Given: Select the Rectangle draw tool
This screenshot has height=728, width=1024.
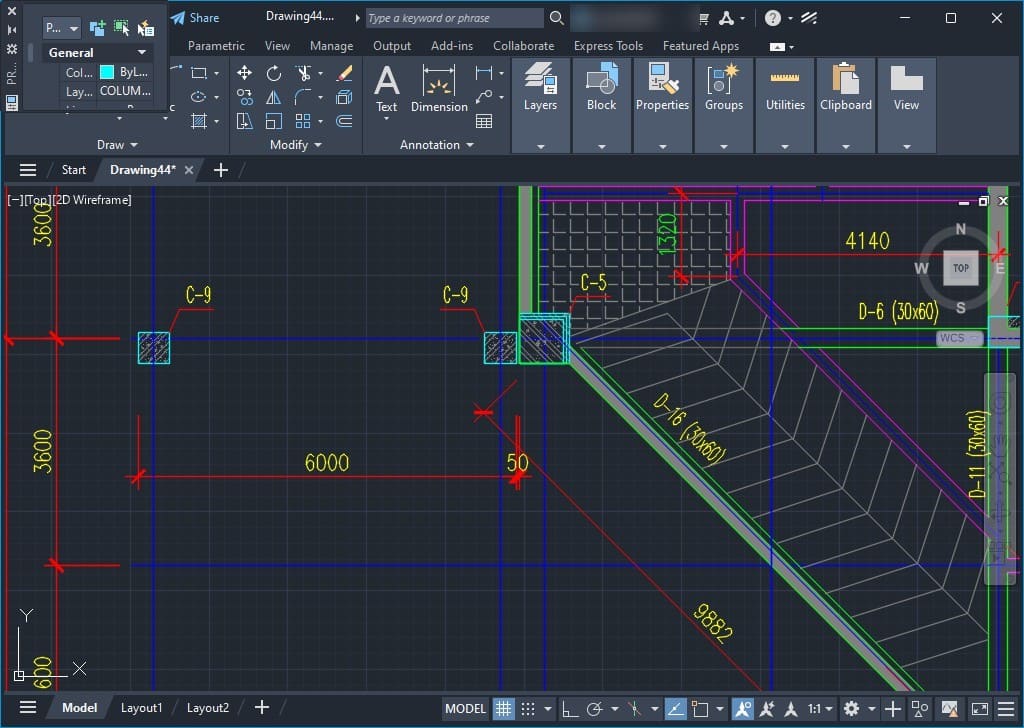Looking at the screenshot, I should pos(199,73).
